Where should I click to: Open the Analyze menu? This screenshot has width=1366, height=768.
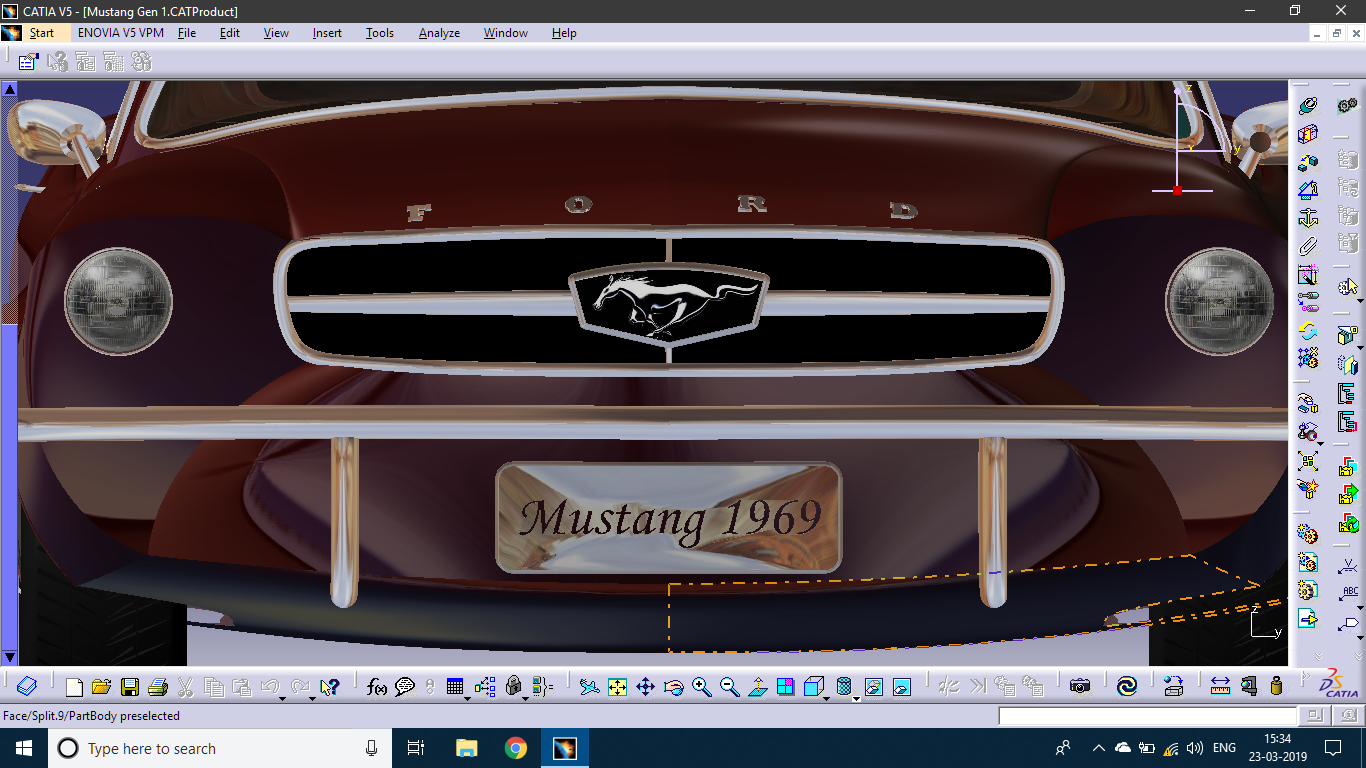click(x=439, y=33)
